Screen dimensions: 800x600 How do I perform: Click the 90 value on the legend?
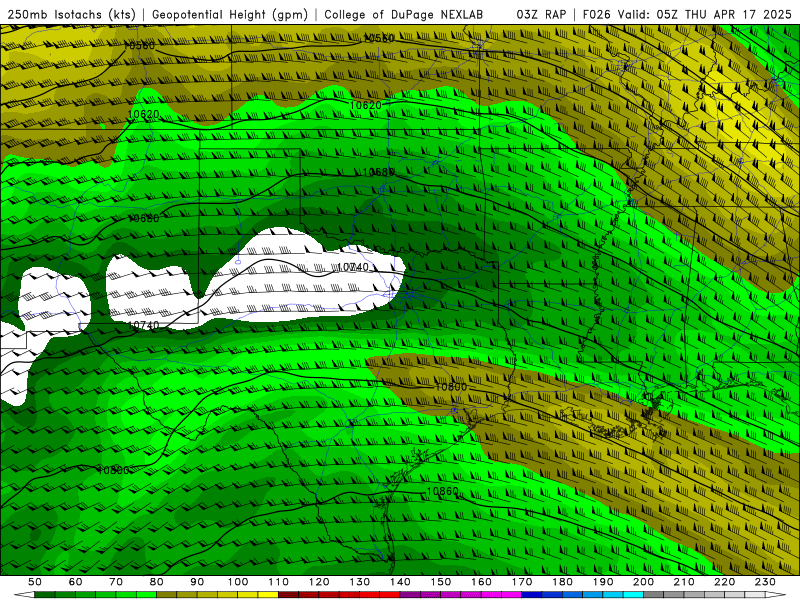coord(197,582)
